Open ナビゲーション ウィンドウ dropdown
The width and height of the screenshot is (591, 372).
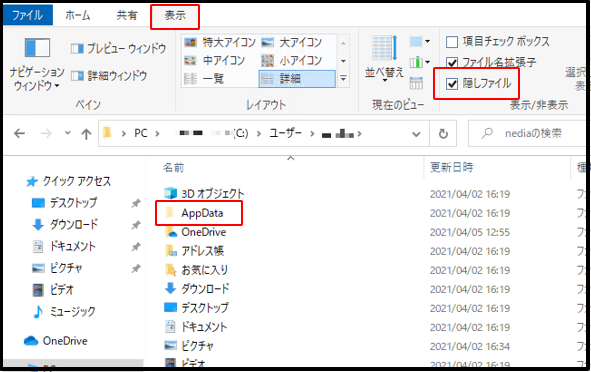pos(37,64)
